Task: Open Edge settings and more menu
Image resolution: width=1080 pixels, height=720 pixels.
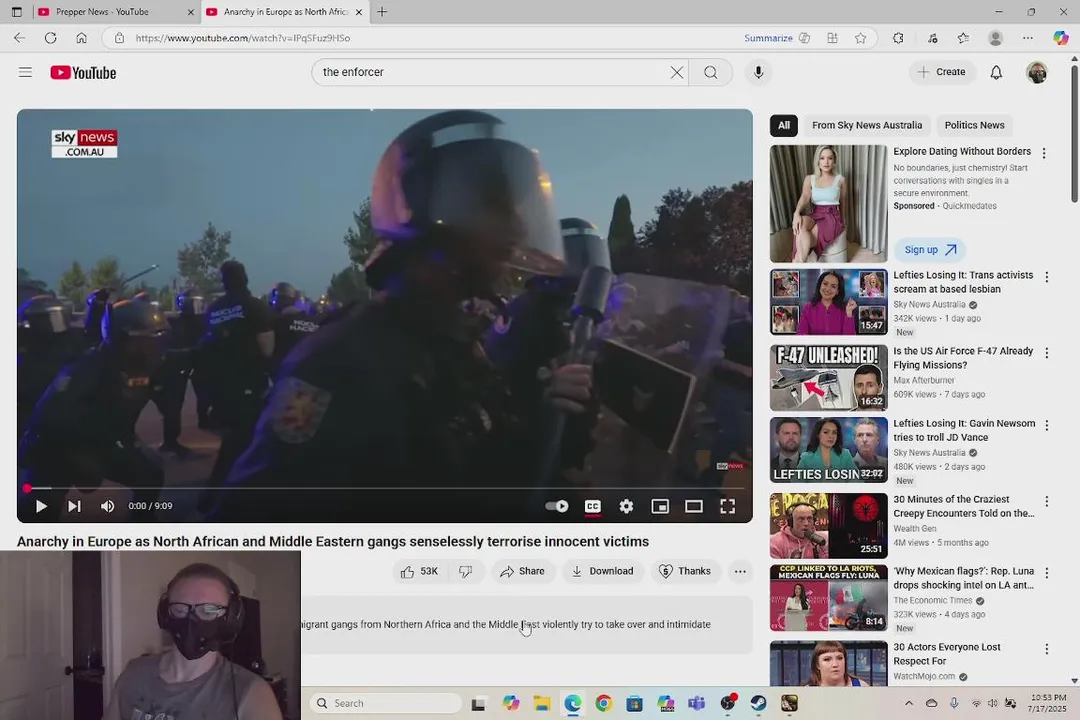Action: click(x=1028, y=38)
